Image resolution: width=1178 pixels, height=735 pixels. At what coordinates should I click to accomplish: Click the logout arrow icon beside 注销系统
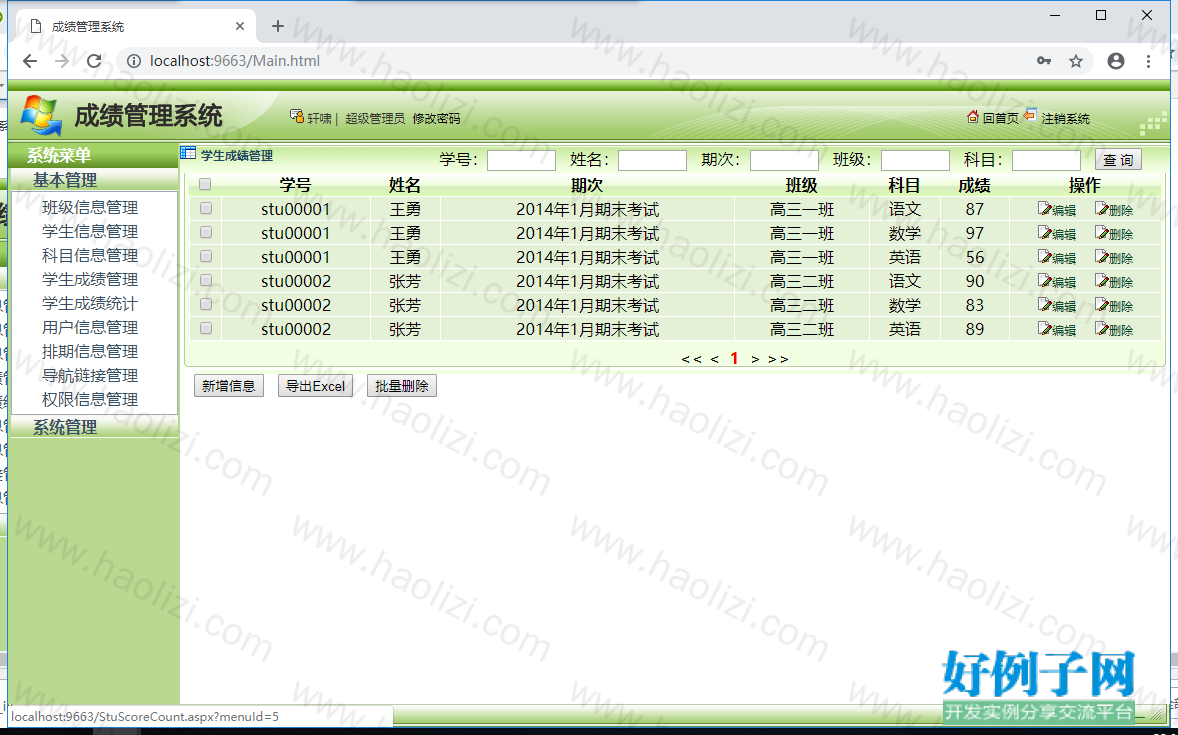[1030, 115]
